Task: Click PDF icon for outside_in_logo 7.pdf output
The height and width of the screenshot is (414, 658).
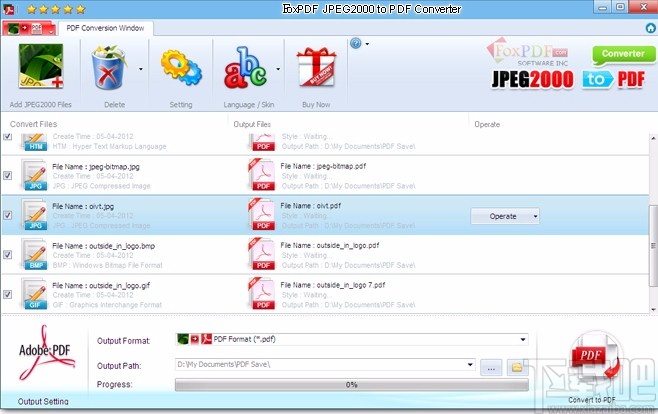Action: point(262,294)
